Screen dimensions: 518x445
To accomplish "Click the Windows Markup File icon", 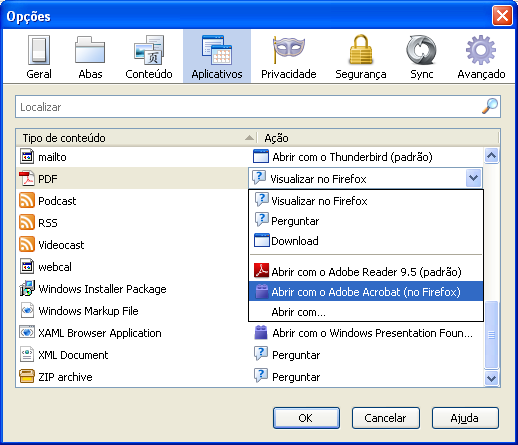I will pyautogui.click(x=27, y=311).
